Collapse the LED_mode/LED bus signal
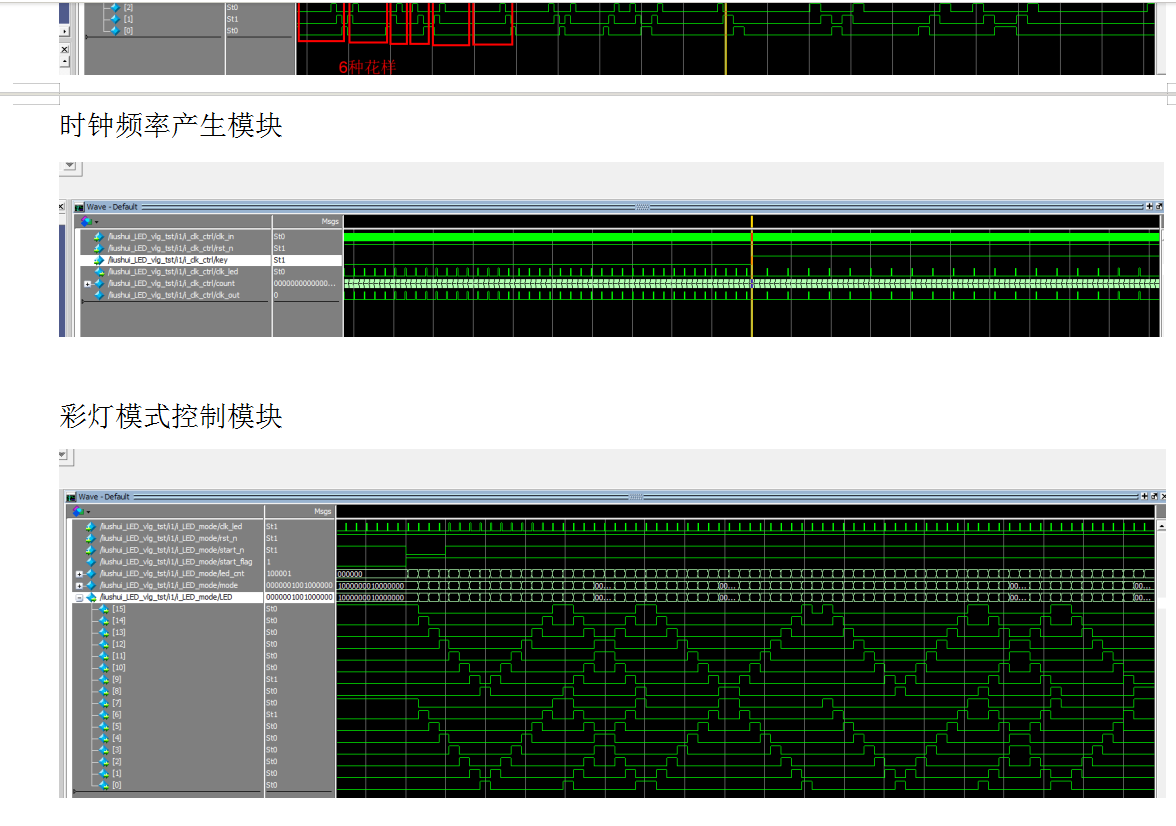This screenshot has width=1176, height=826. [x=80, y=598]
